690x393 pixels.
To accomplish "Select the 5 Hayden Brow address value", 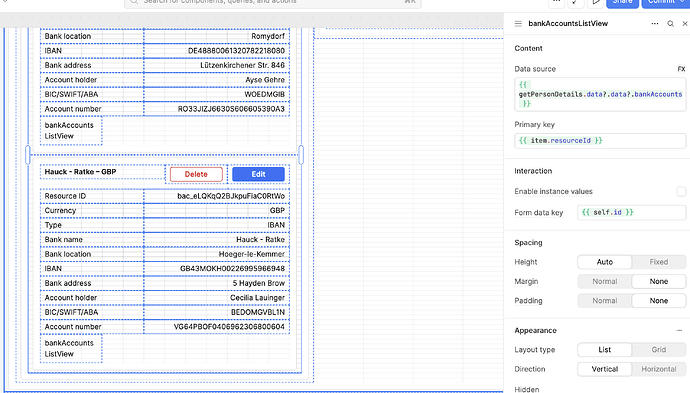I will tap(259, 283).
